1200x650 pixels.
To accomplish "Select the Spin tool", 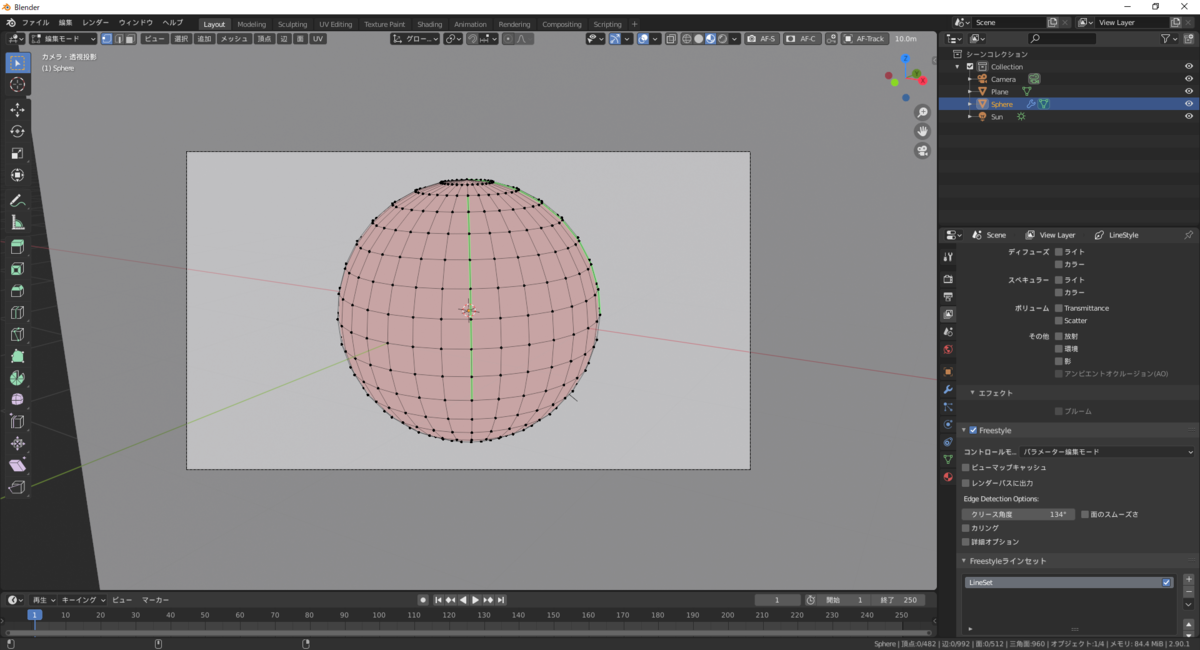I will pos(17,378).
